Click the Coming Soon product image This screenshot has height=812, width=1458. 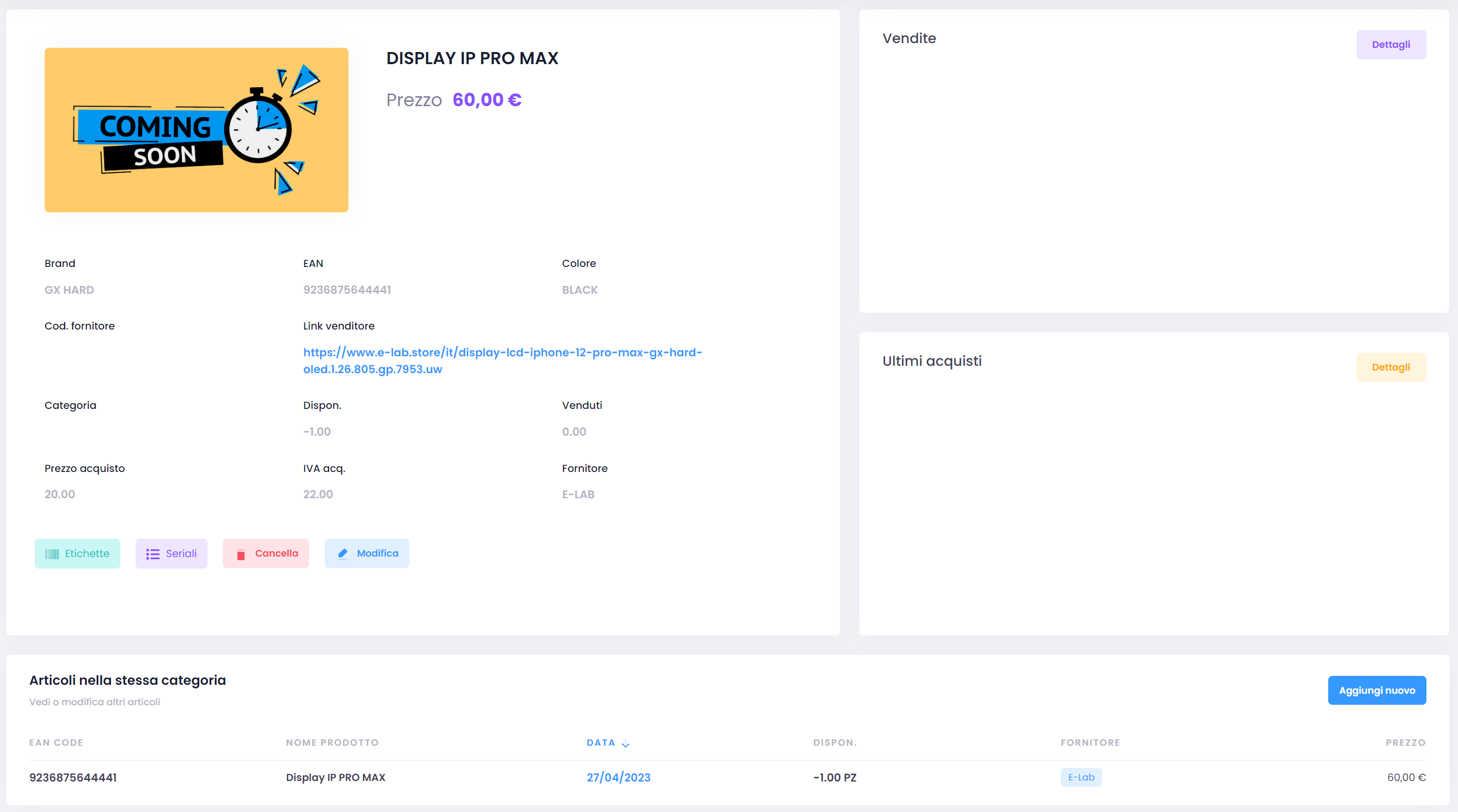[197, 130]
